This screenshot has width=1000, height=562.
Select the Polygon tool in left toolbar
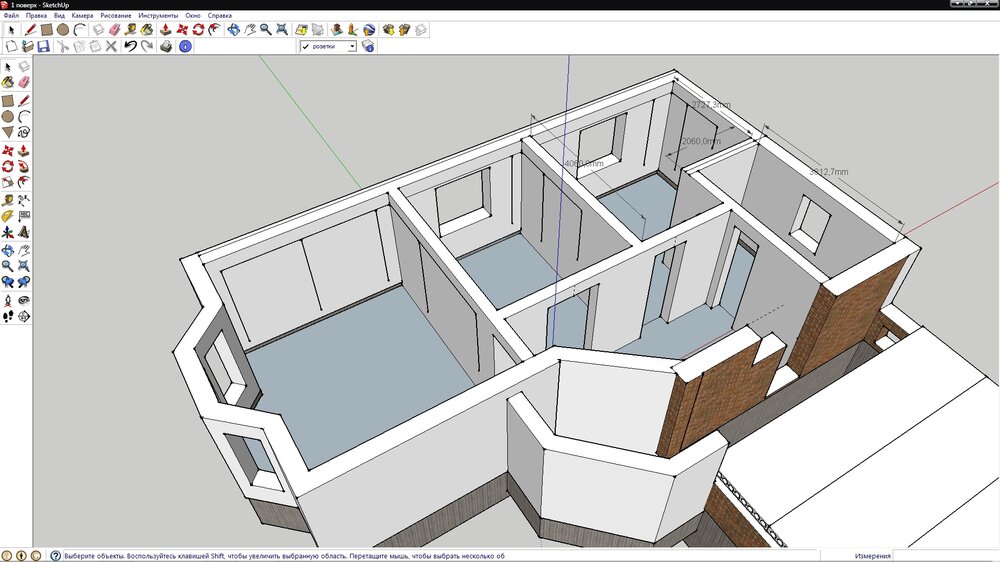[x=8, y=131]
